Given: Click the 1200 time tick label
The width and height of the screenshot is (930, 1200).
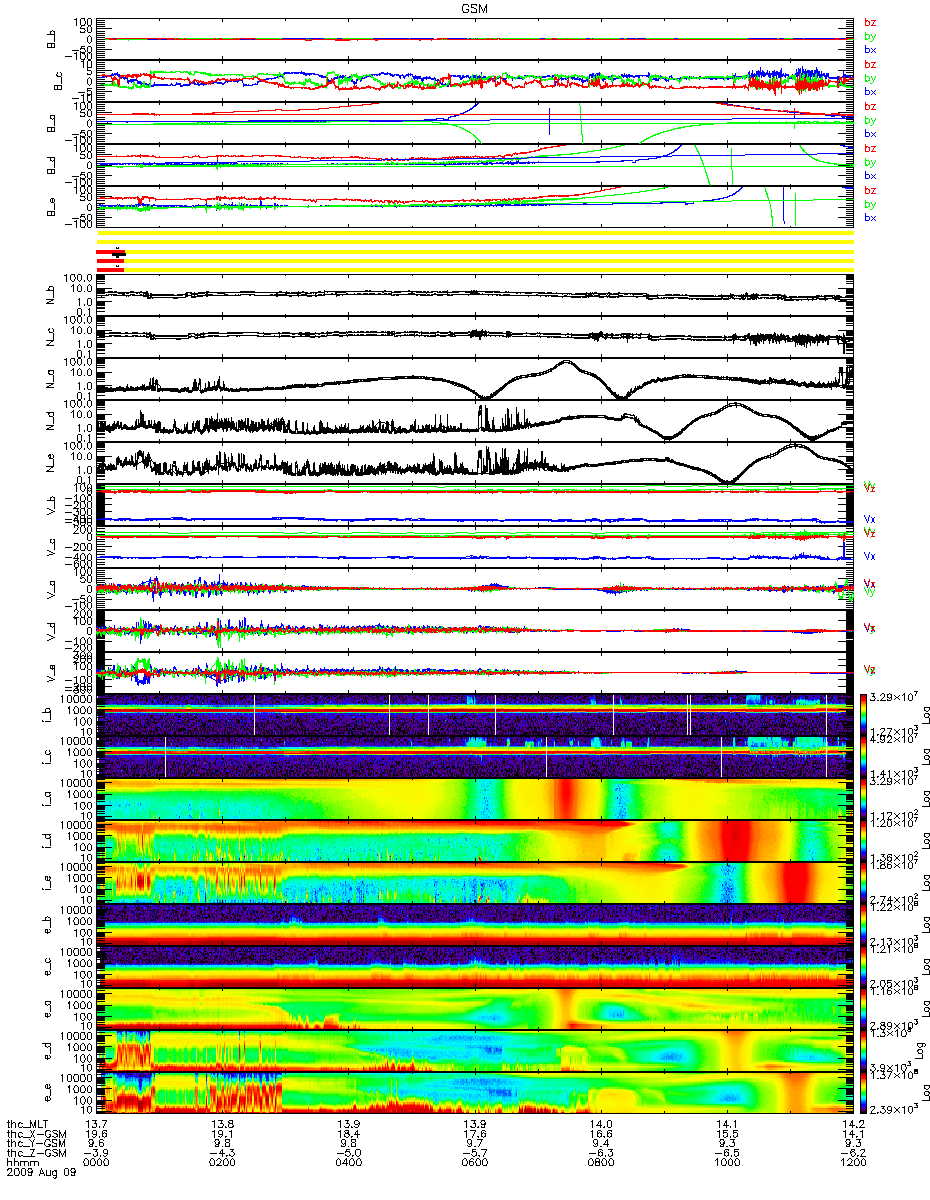Looking at the screenshot, I should tap(853, 1164).
